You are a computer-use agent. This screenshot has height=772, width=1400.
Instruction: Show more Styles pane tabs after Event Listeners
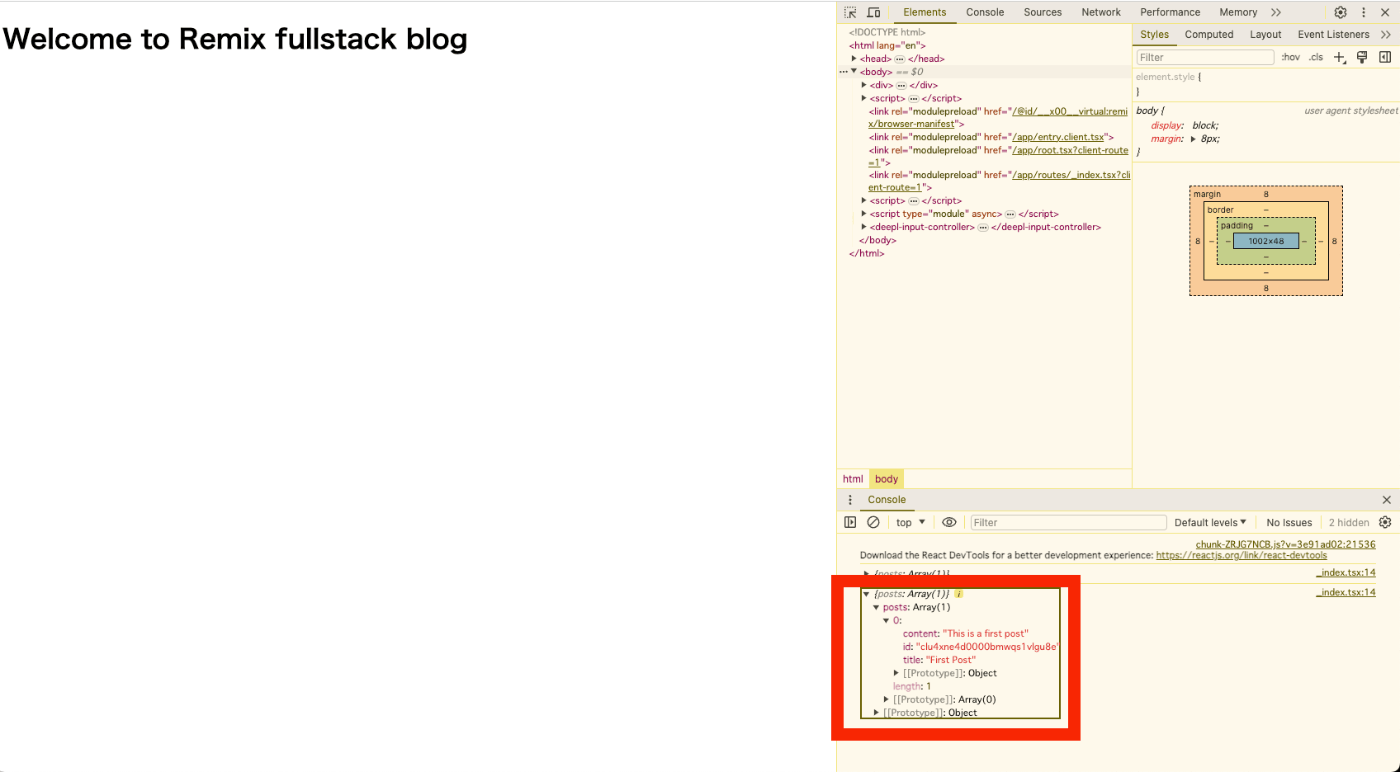1385,34
